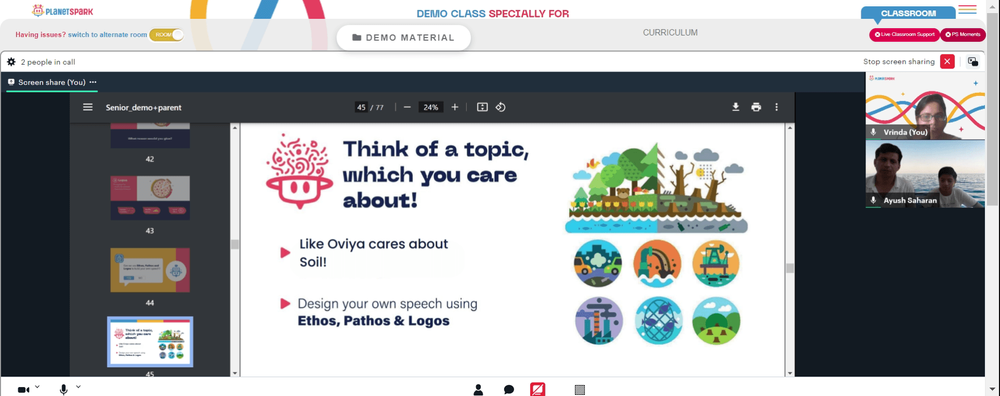
Task: Click the Senior_demo+parent file title
Action: click(x=143, y=107)
